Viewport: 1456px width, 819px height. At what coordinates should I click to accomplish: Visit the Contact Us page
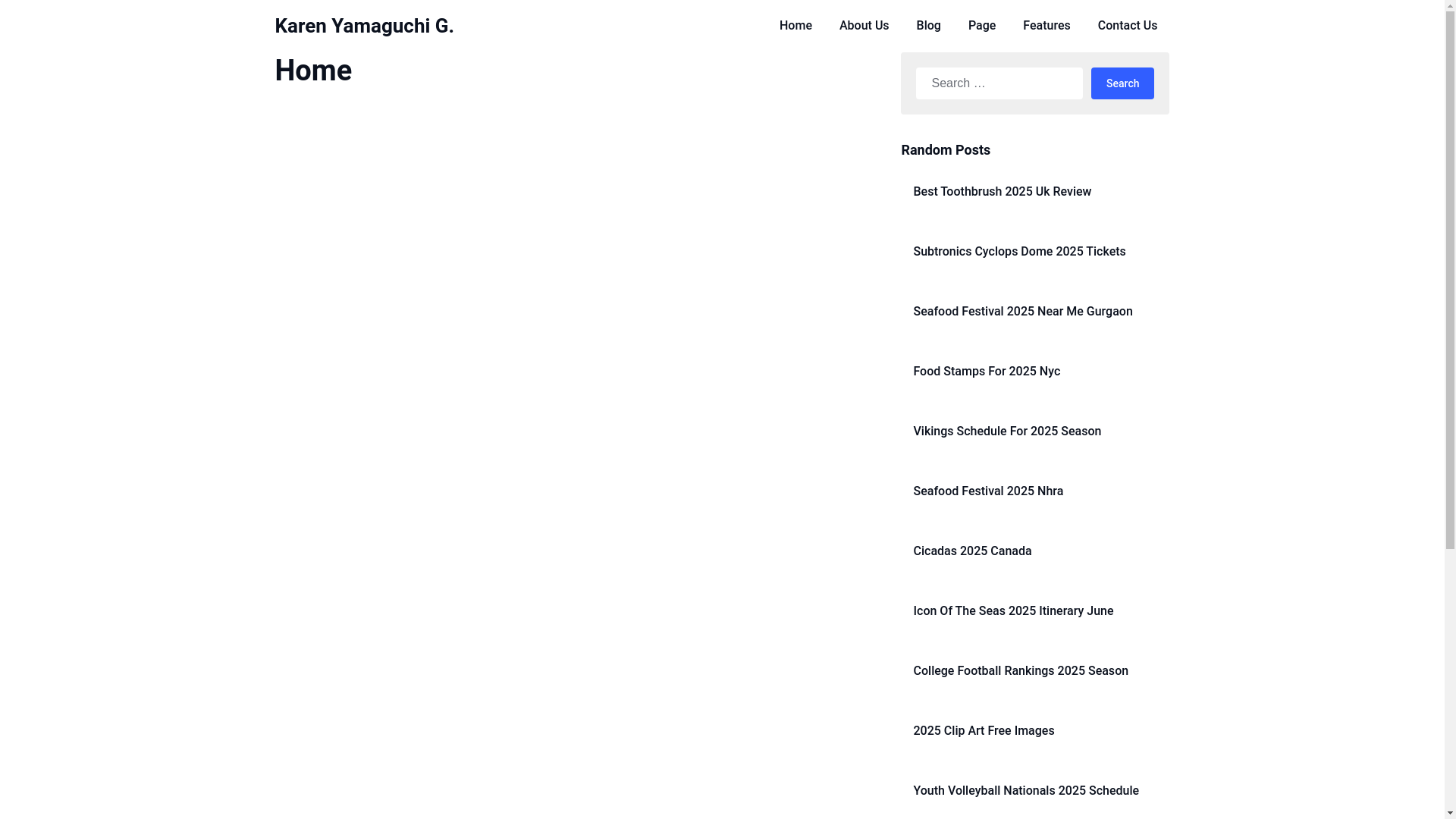(x=1127, y=26)
